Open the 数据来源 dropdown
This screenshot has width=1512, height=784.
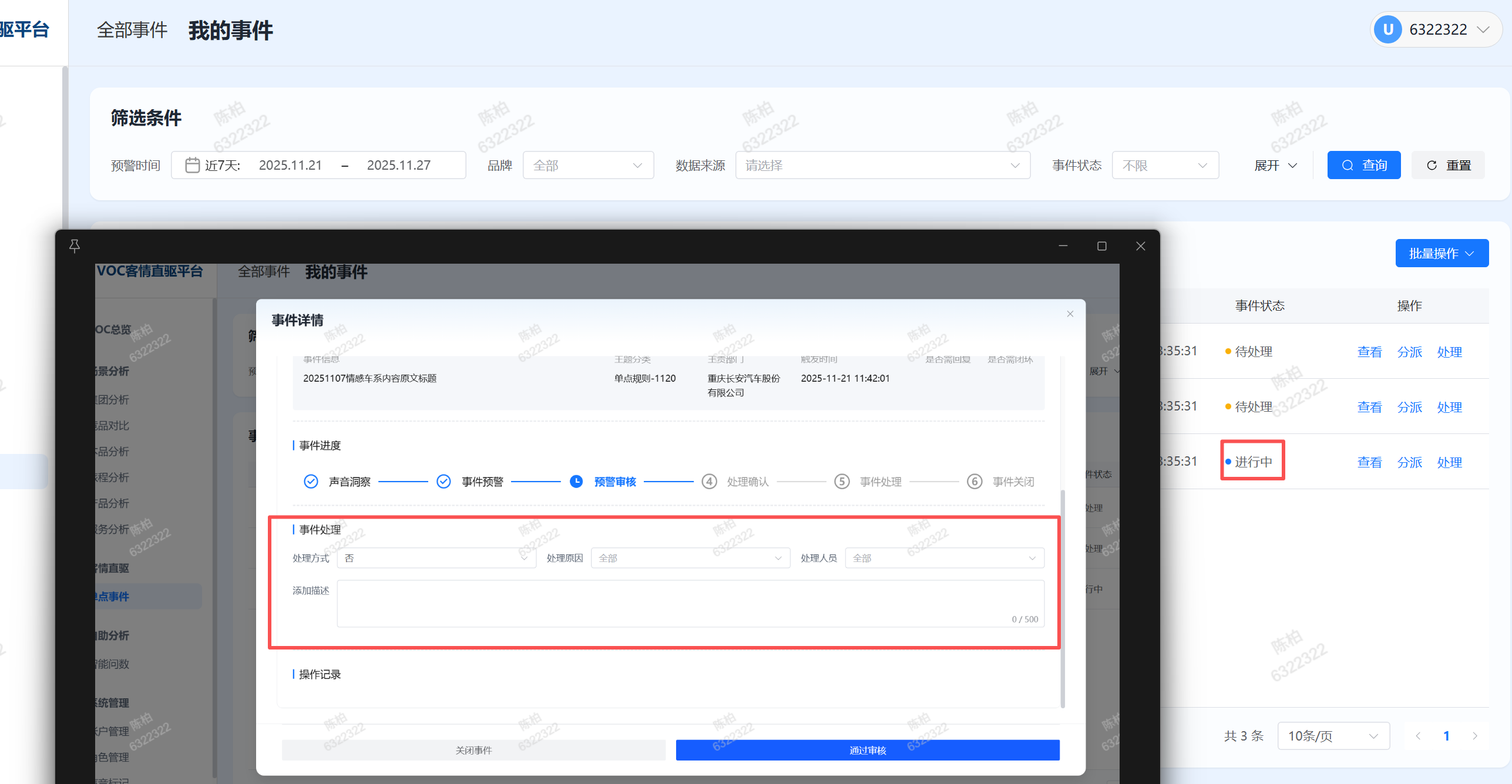[x=882, y=166]
